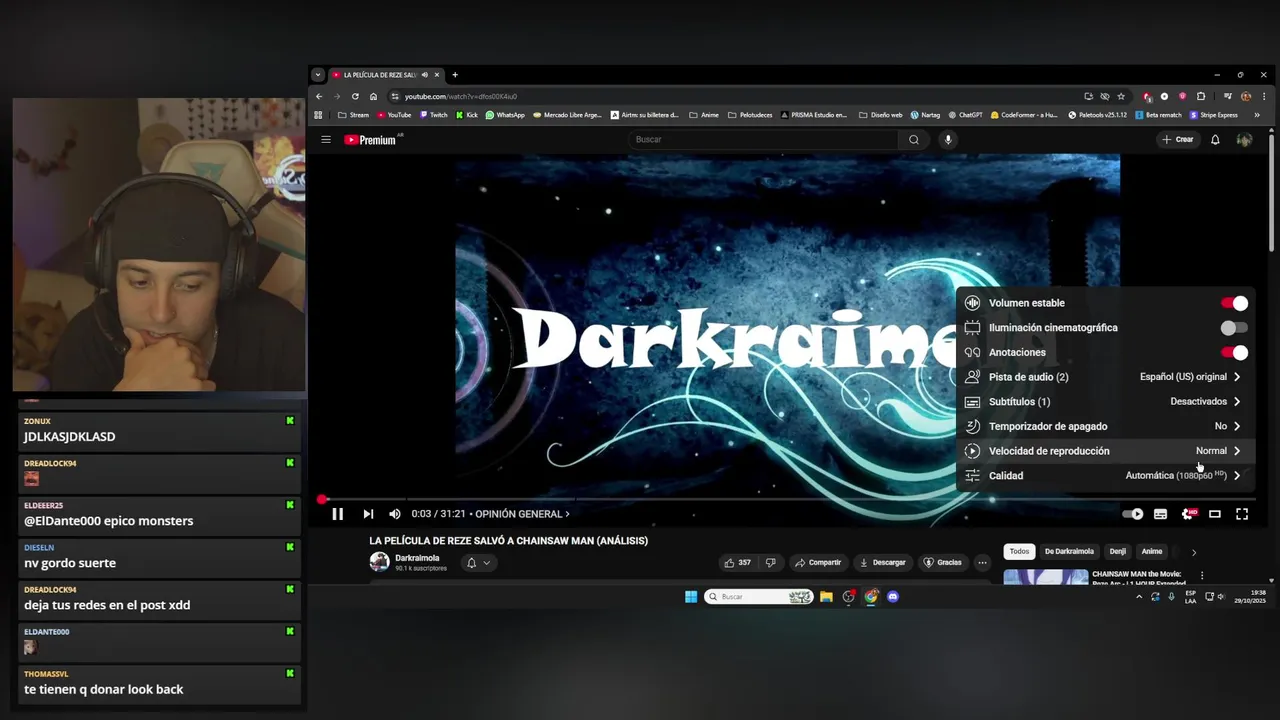Toggle the autoplay switch in player

(x=1133, y=514)
